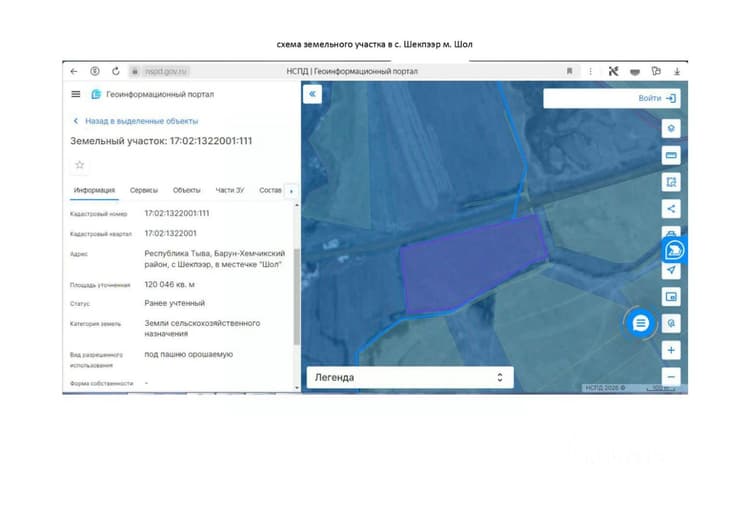750x530 pixels.
Task: Zoom out the map with minus button
Action: pos(671,377)
